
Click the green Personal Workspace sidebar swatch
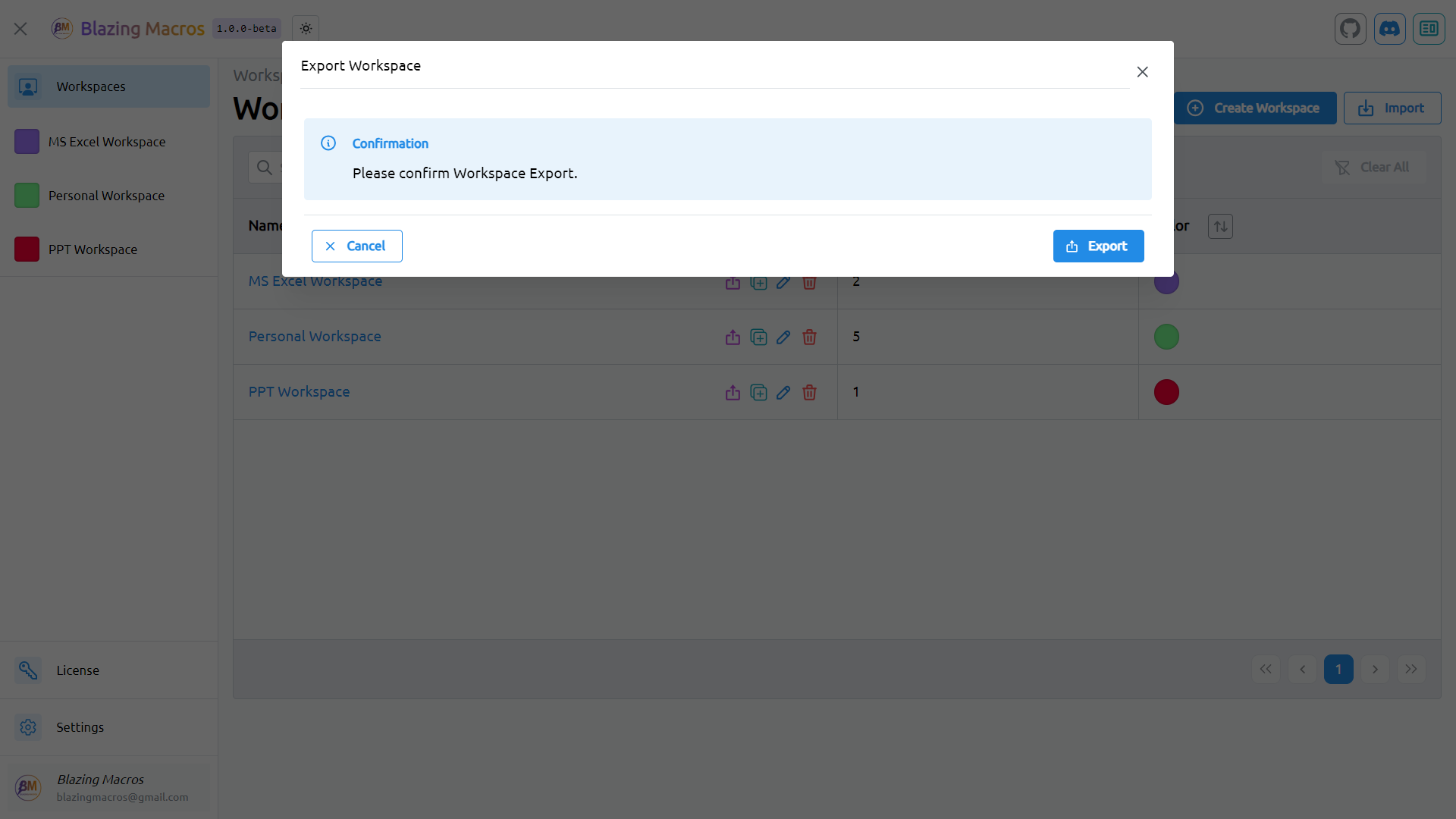click(x=27, y=196)
